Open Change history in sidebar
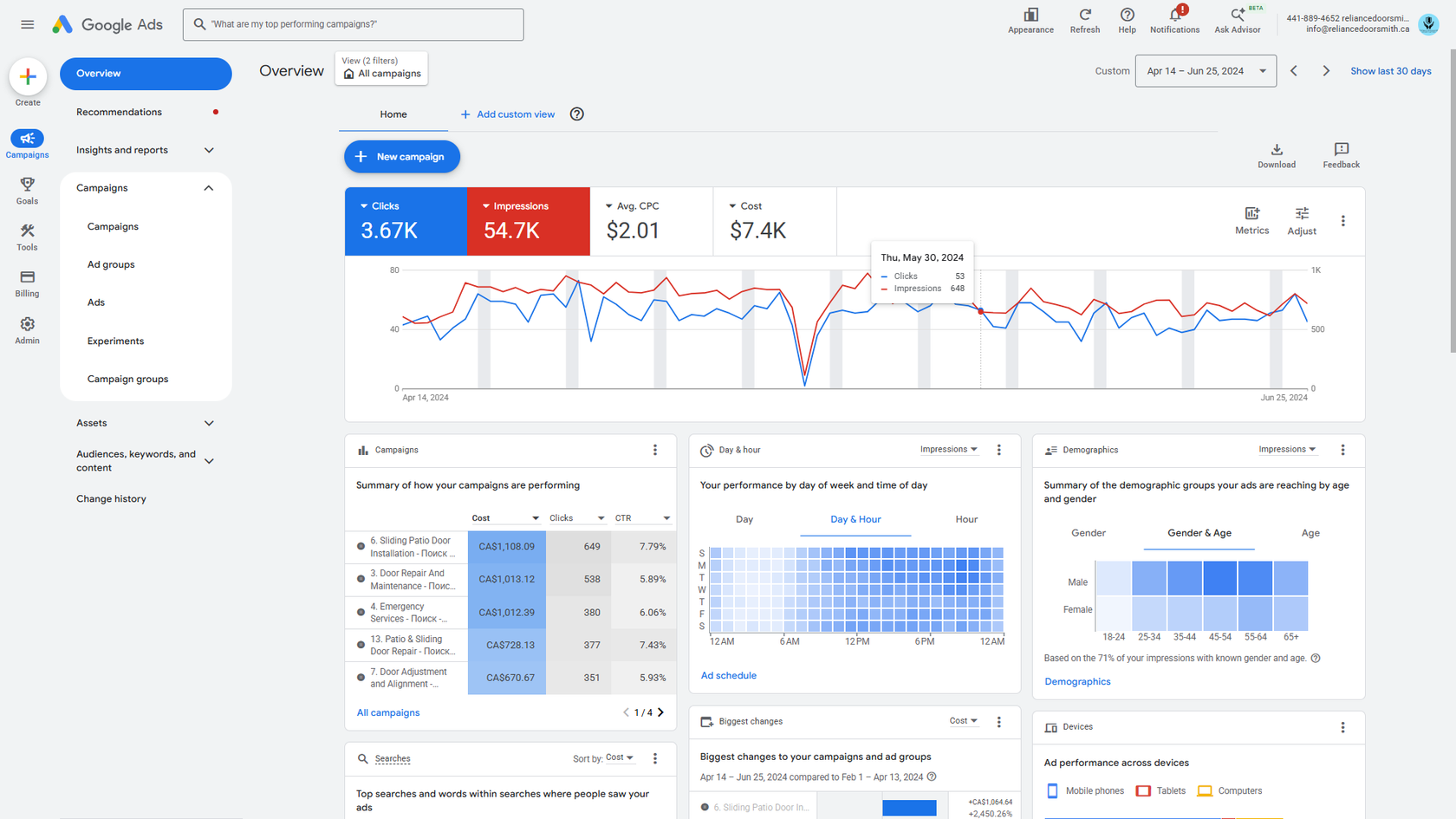 coord(112,498)
